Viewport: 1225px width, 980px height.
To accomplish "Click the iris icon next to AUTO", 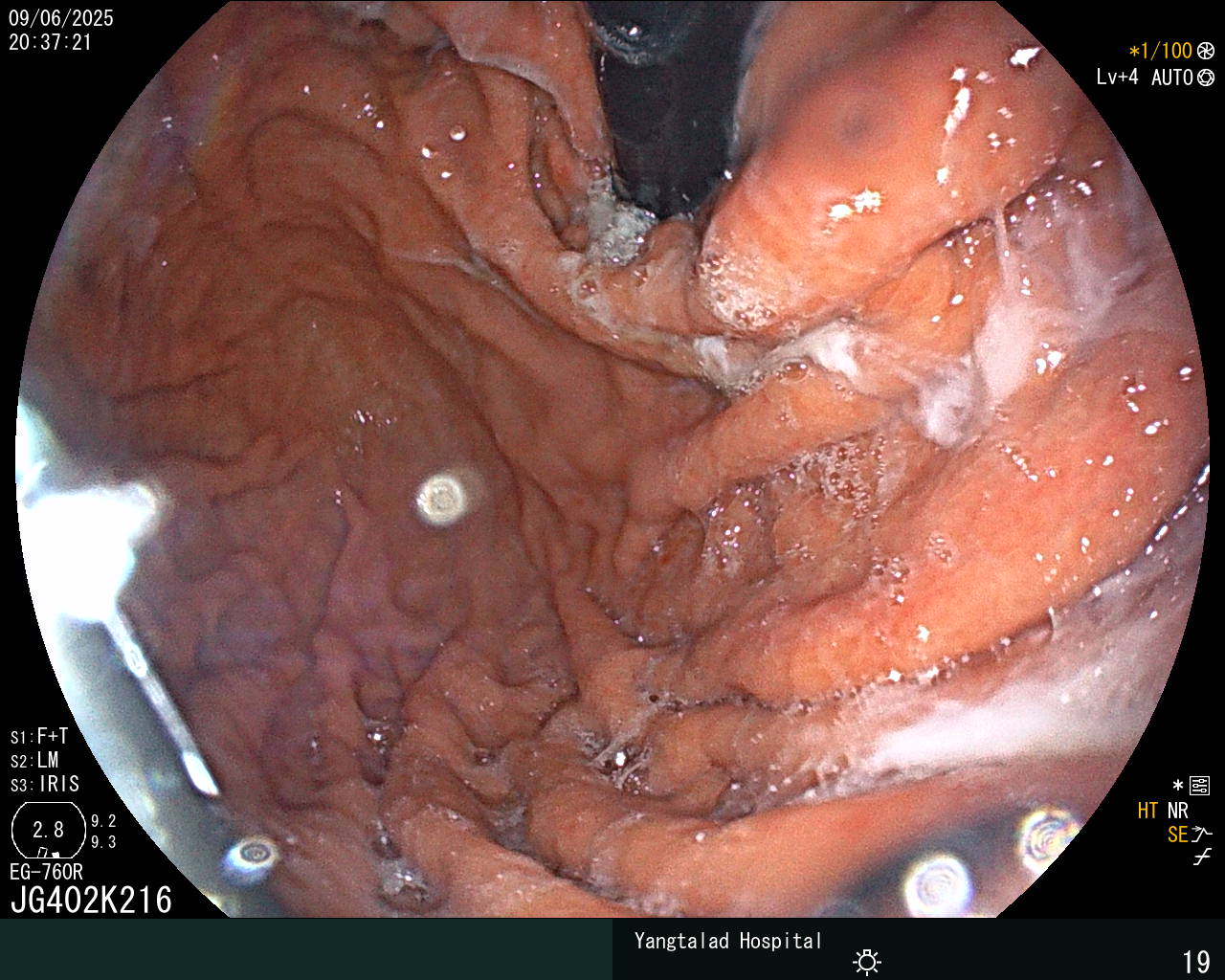I will point(1206,78).
